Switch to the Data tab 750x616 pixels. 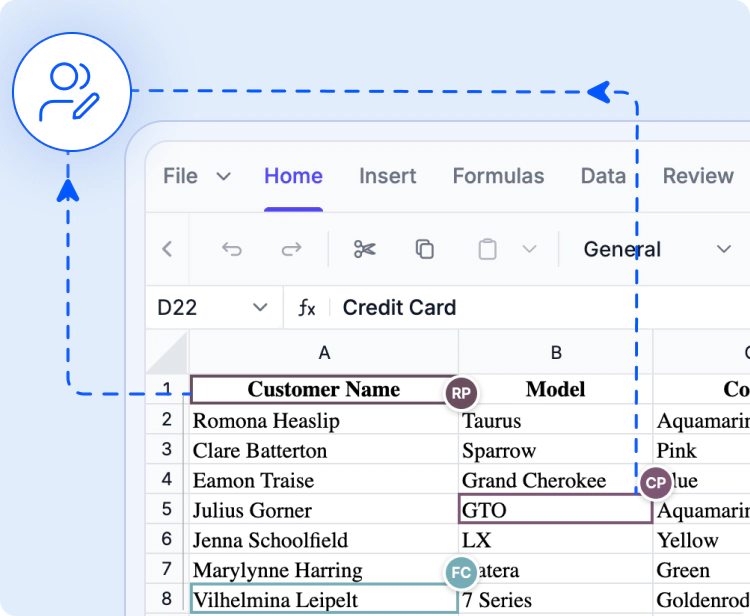click(x=603, y=176)
